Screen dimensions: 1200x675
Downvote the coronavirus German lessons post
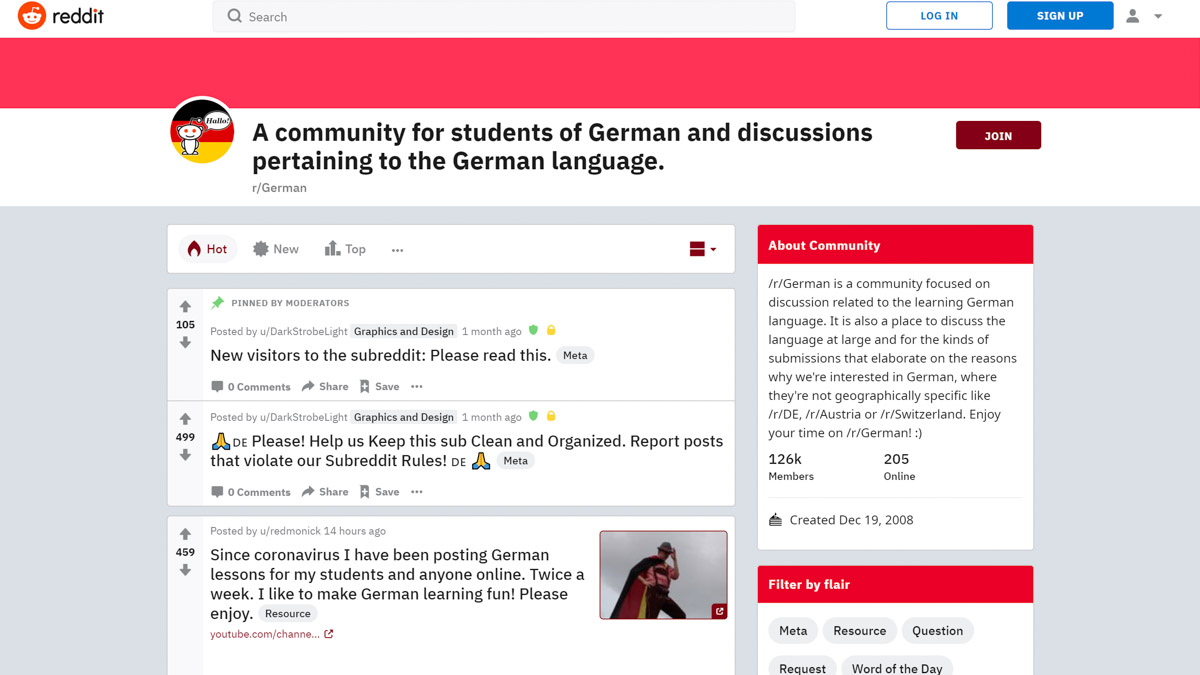point(185,570)
